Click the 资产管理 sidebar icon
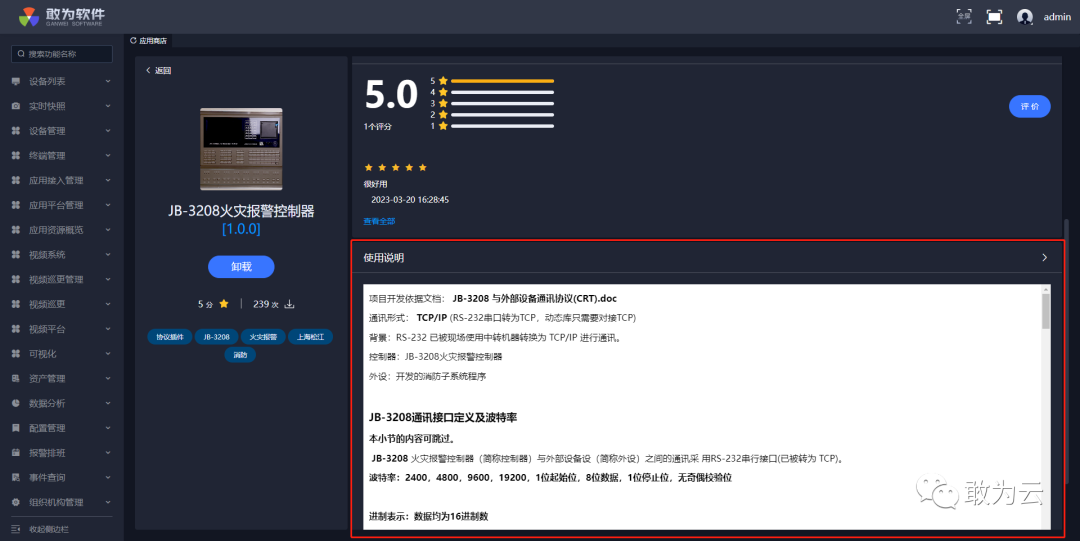 (x=16, y=378)
